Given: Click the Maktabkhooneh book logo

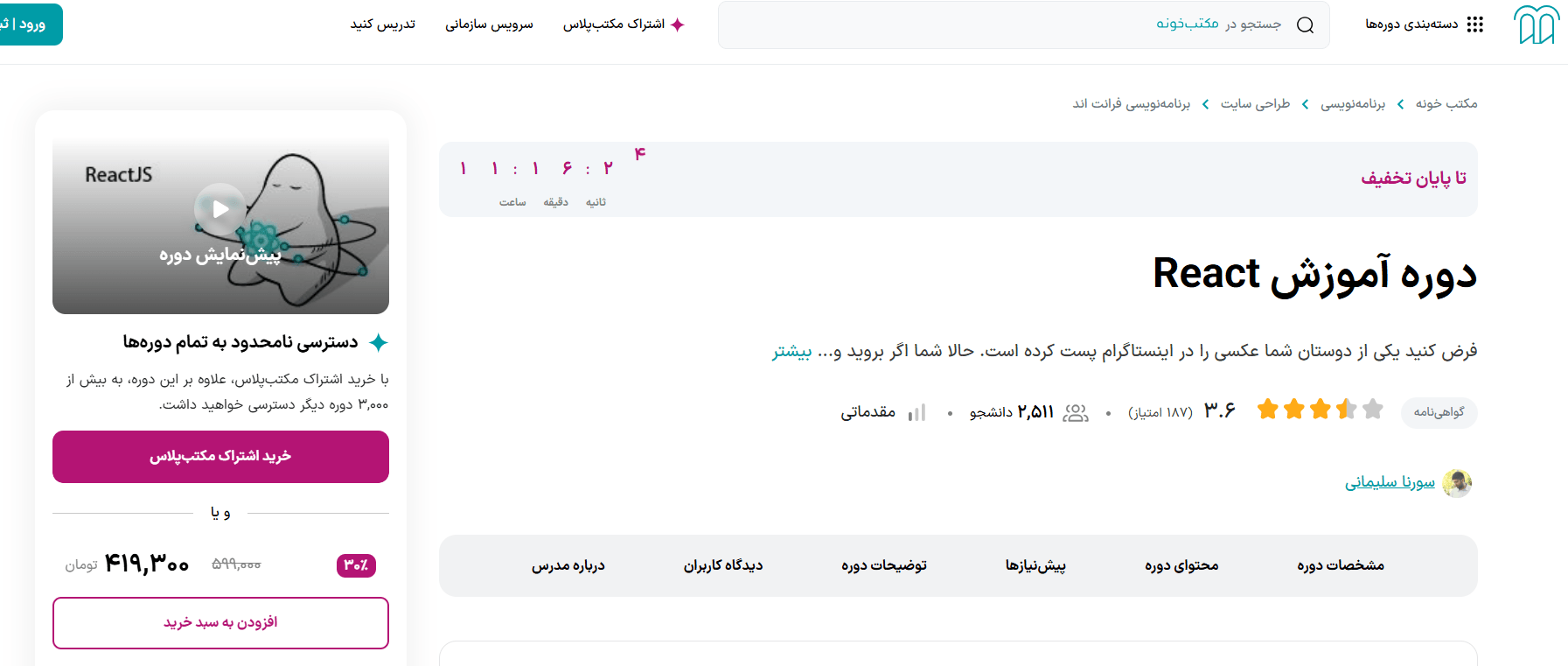Looking at the screenshot, I should [x=1537, y=25].
